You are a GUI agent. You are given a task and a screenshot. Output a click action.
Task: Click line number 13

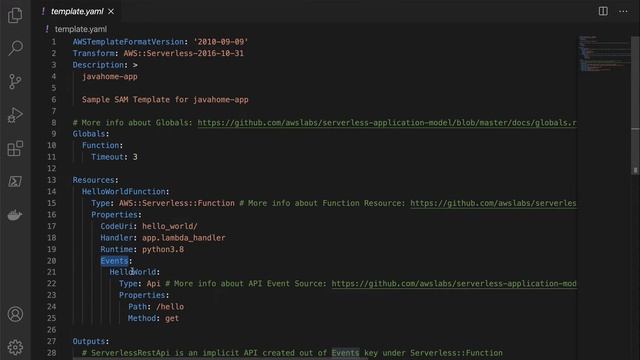(51, 180)
